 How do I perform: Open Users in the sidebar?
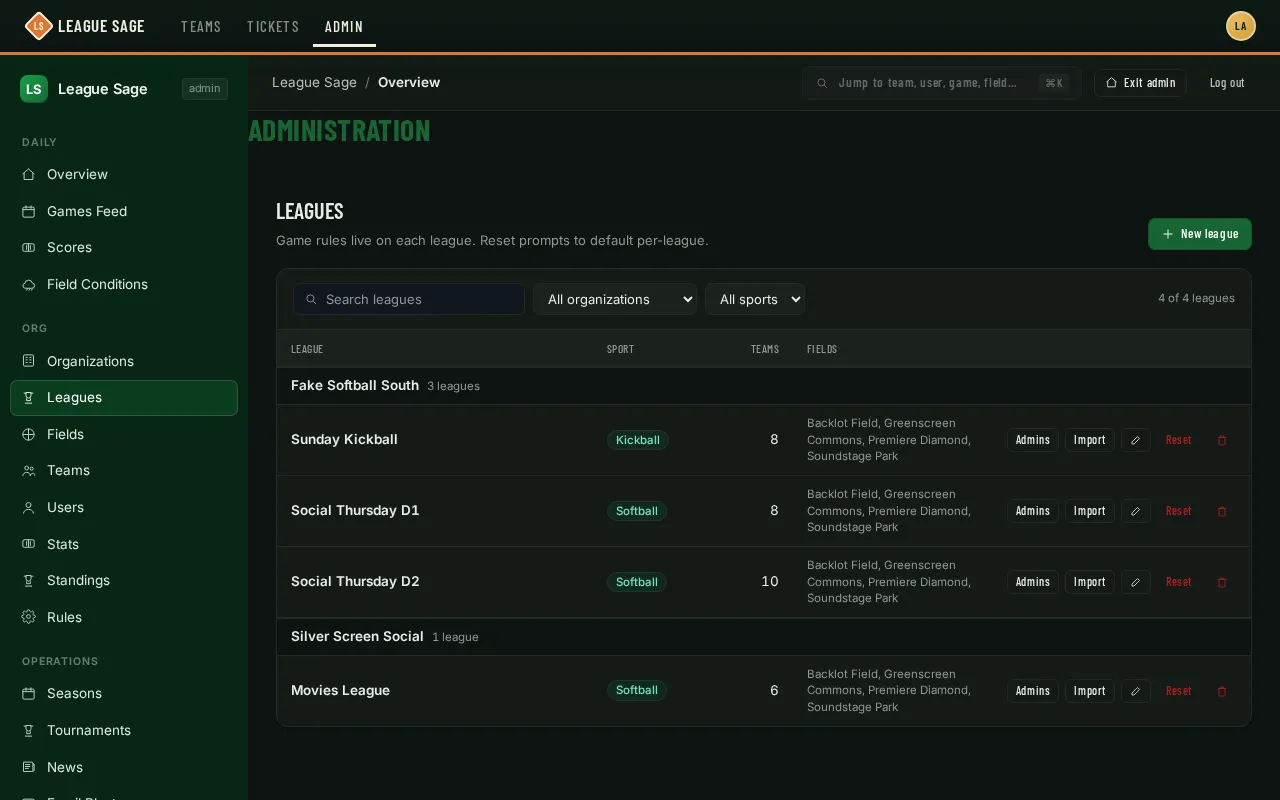point(124,507)
